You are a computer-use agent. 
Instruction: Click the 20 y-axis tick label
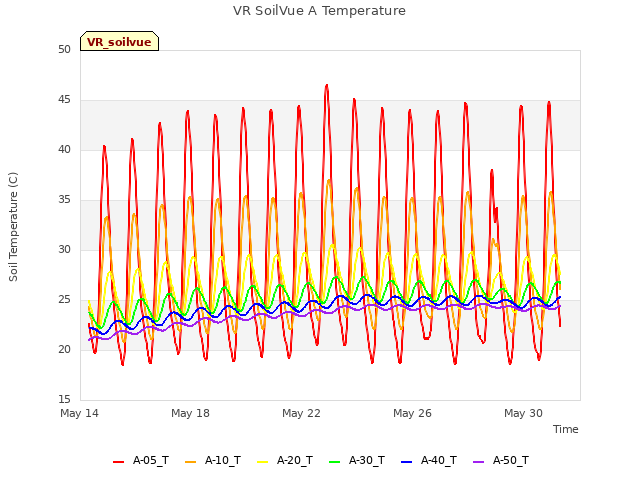[x=64, y=349]
